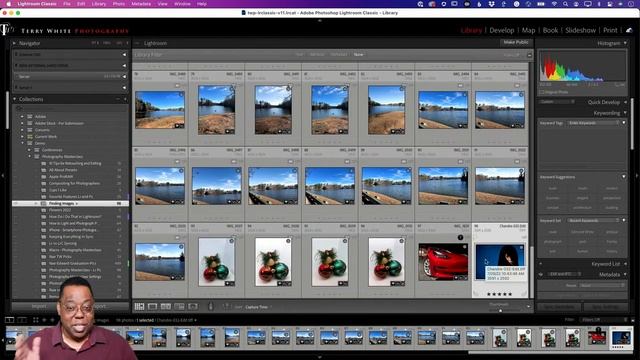The height and width of the screenshot is (360, 640).
Task: Click folder icon of Flowers 2022 collection
Action: [44, 210]
